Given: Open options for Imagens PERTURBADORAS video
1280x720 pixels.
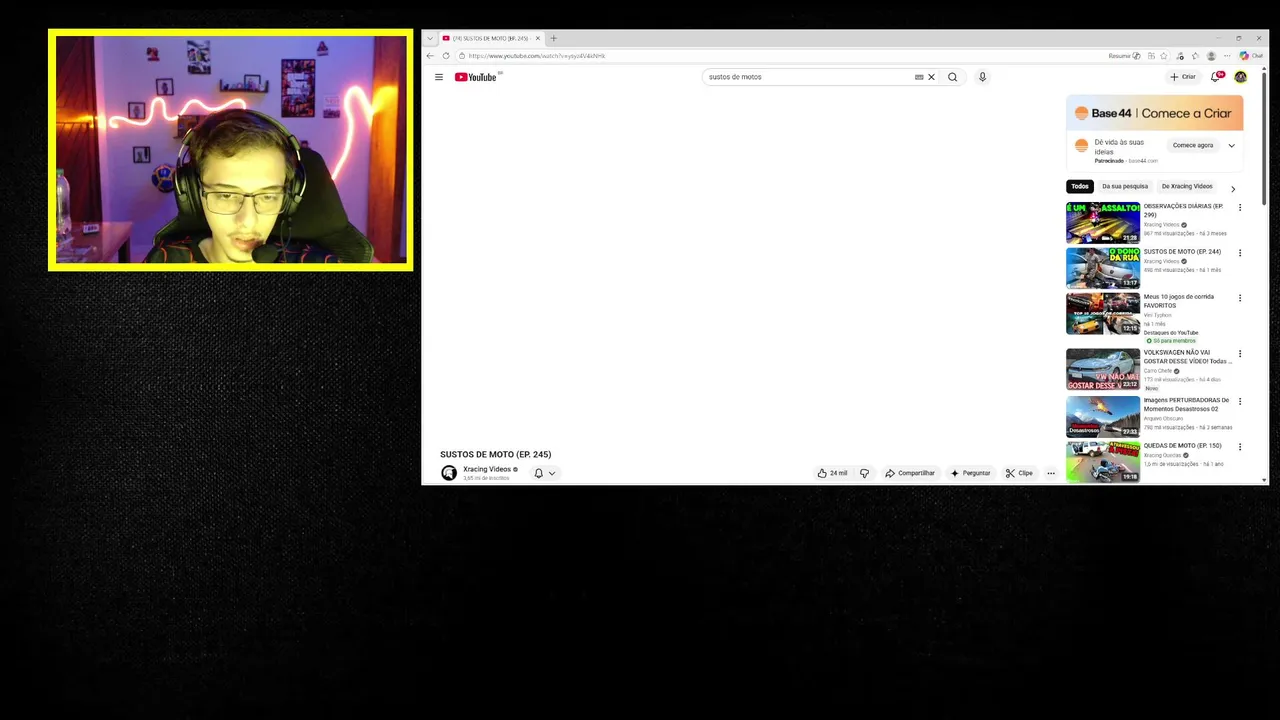Looking at the screenshot, I should [x=1240, y=401].
